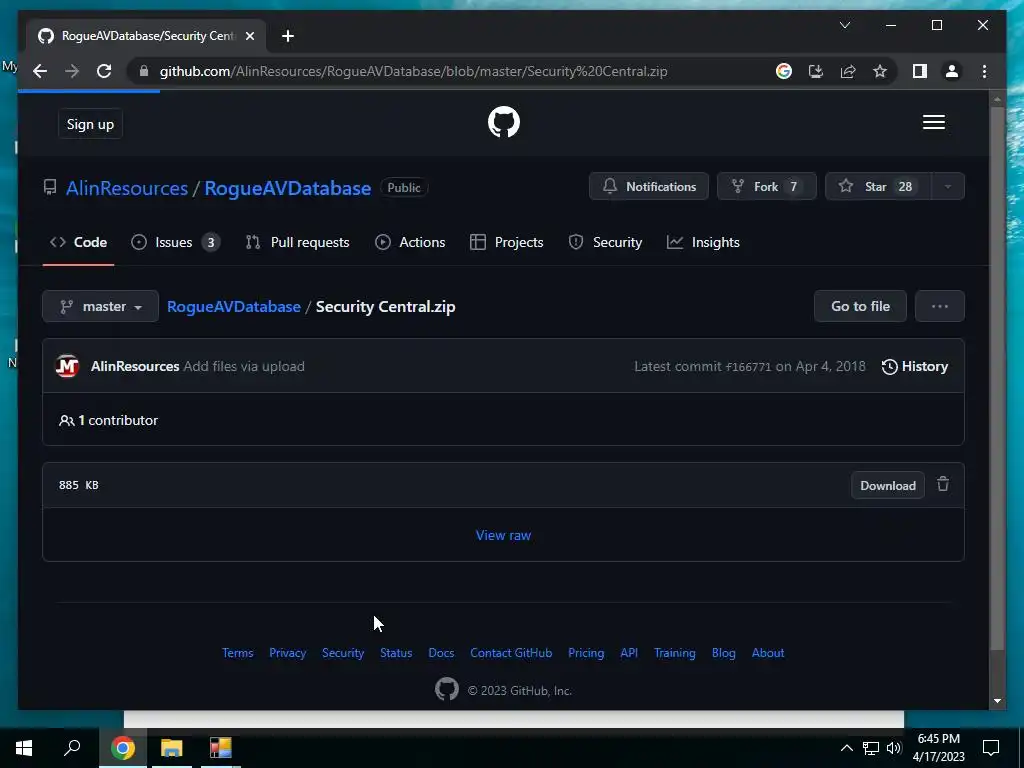
Task: Open the volume control tray icon
Action: click(x=894, y=748)
